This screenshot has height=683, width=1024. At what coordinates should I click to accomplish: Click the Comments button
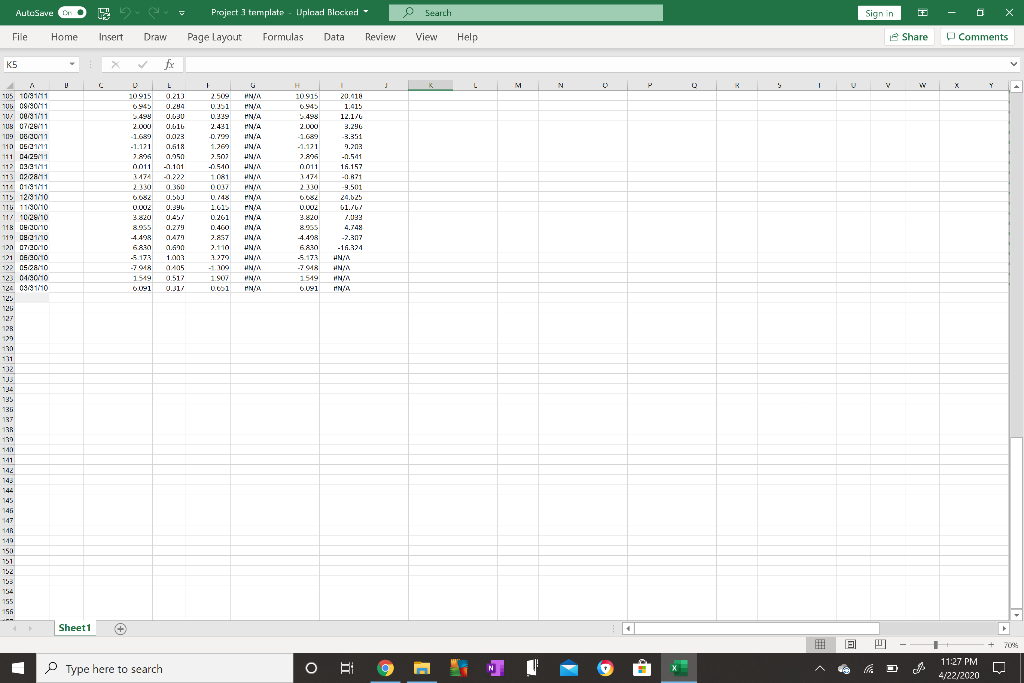(x=975, y=37)
